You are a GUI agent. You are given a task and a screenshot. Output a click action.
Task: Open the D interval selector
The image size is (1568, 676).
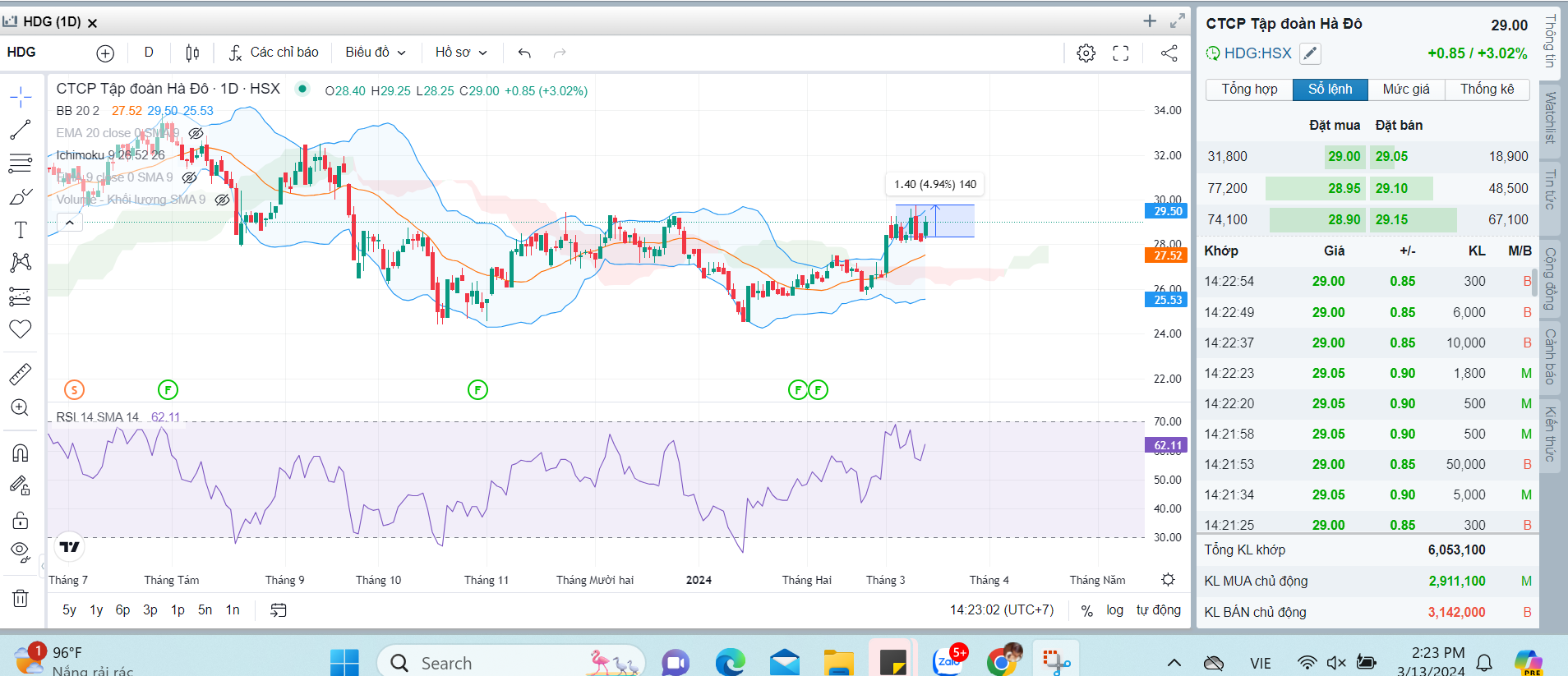(x=149, y=53)
